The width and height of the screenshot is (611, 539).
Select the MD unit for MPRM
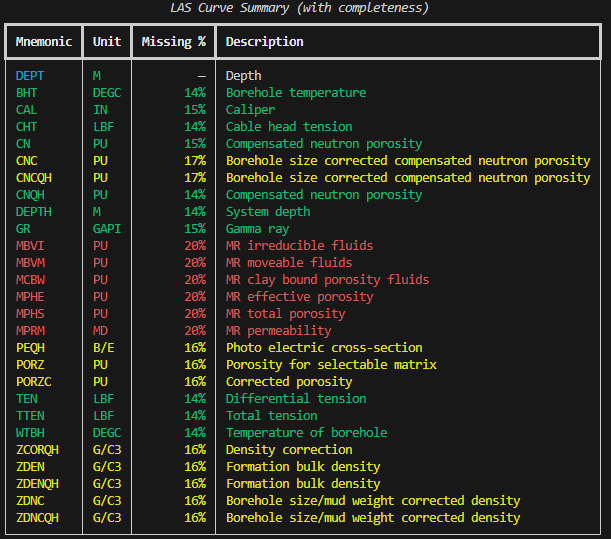click(100, 331)
